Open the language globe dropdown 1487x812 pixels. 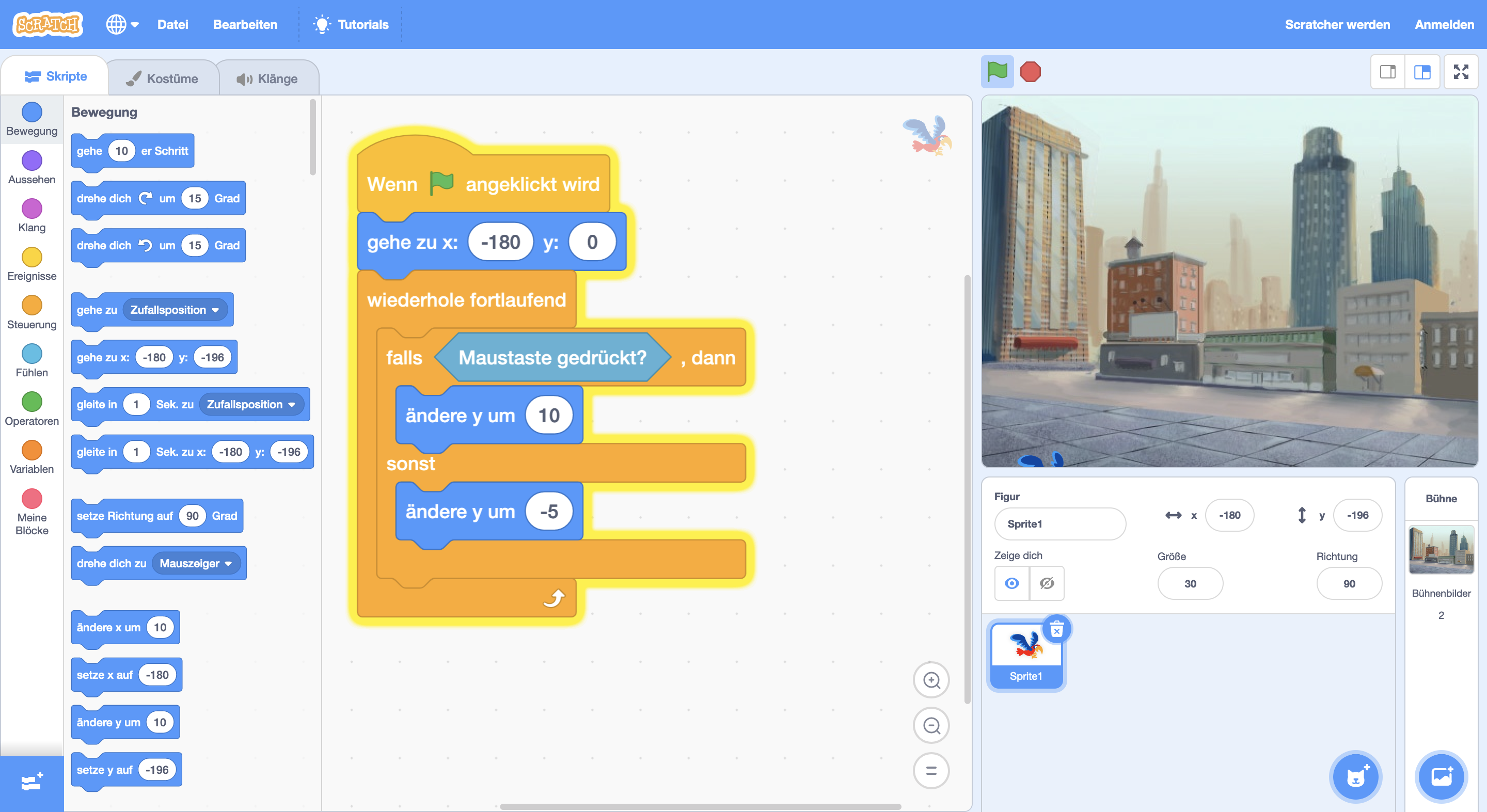pyautogui.click(x=122, y=24)
